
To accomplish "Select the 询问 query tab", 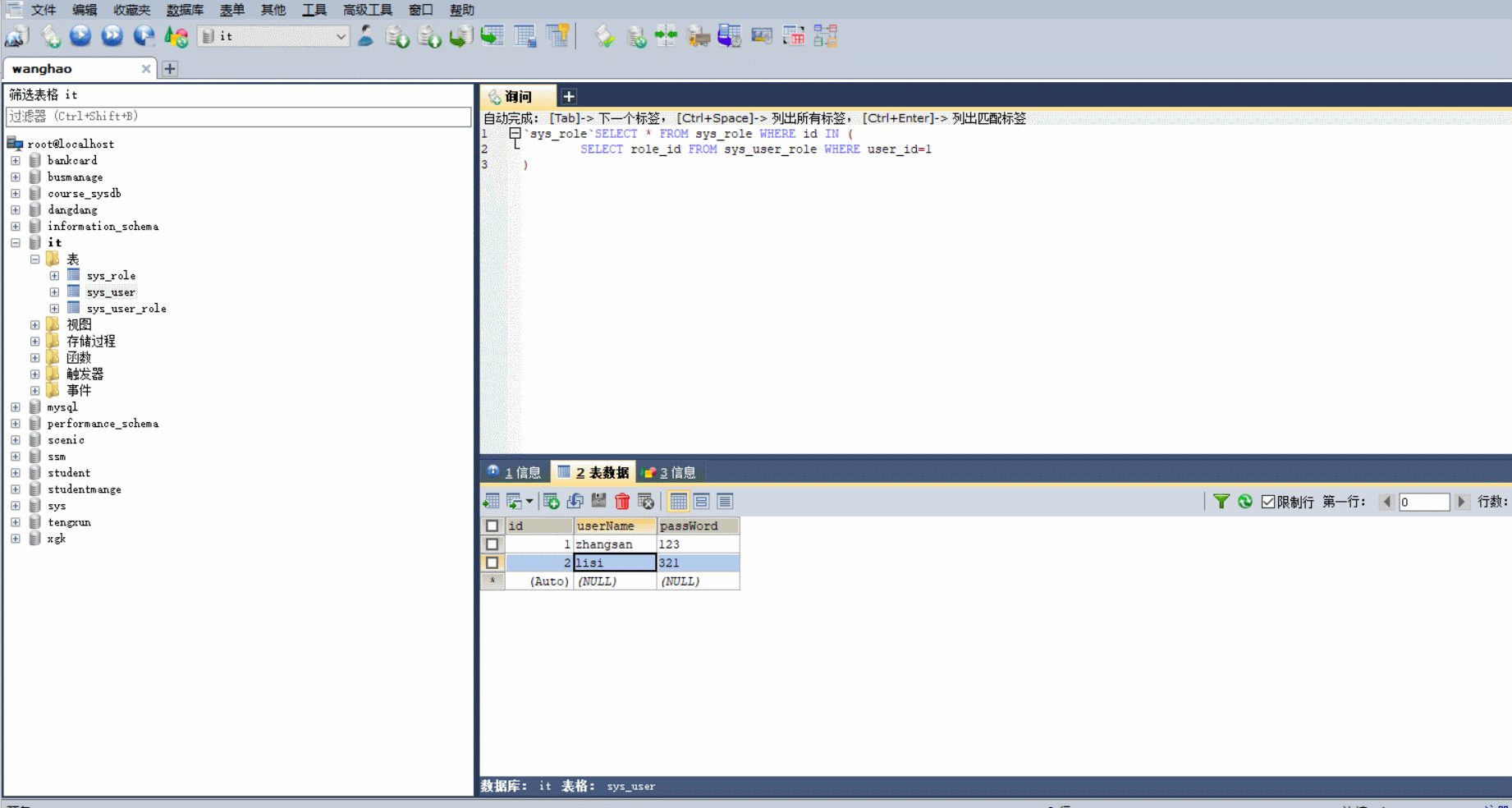I will point(519,96).
